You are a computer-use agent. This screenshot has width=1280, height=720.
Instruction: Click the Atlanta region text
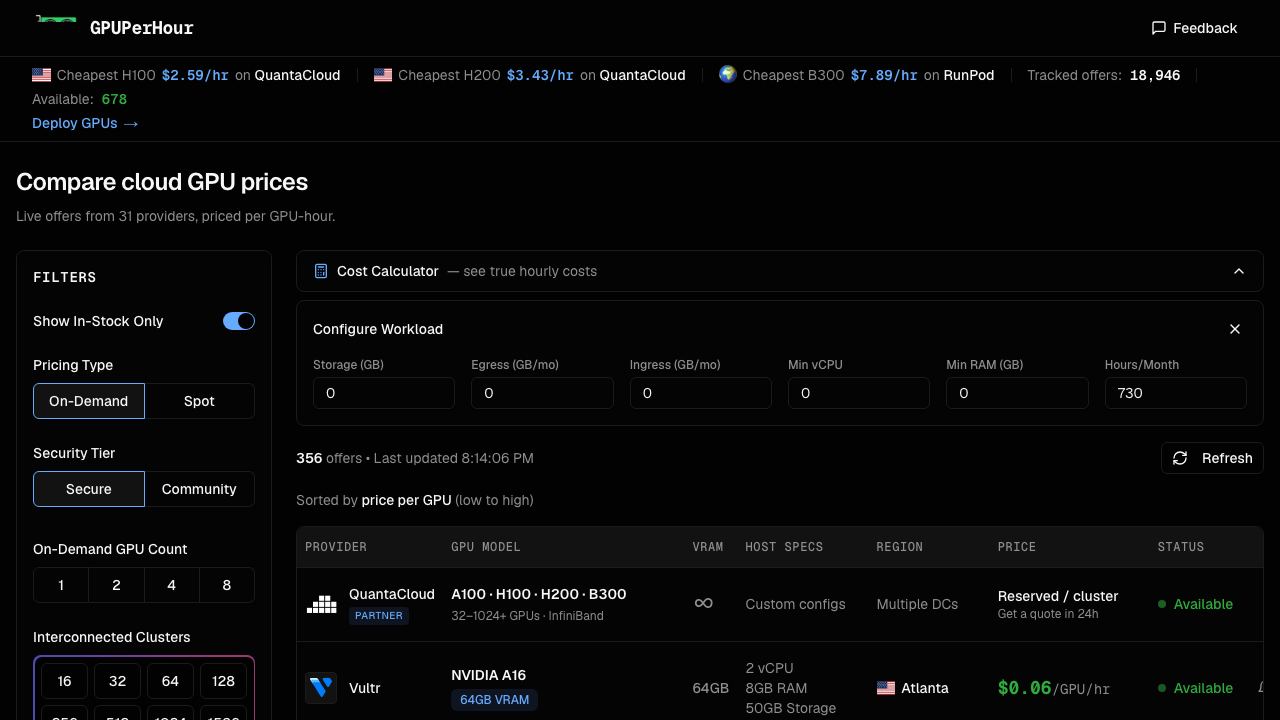[x=925, y=688]
